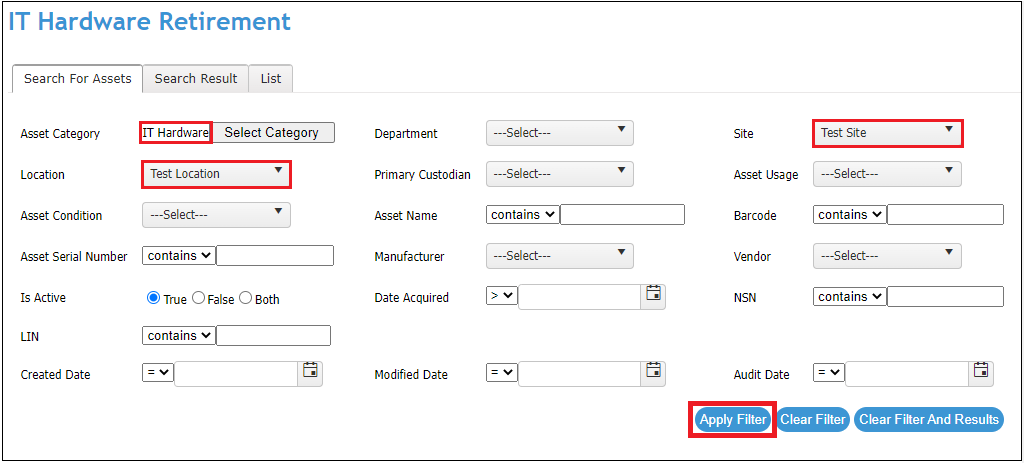
Task: Click the Is Active label
Action: (x=43, y=298)
